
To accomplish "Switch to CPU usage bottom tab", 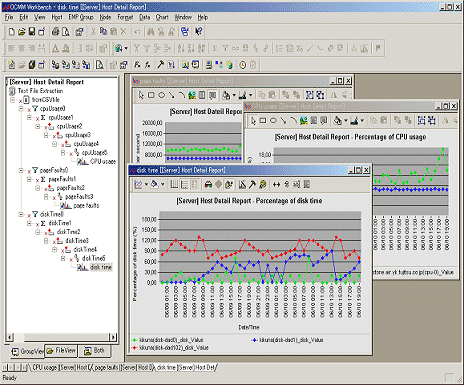I will [60, 367].
